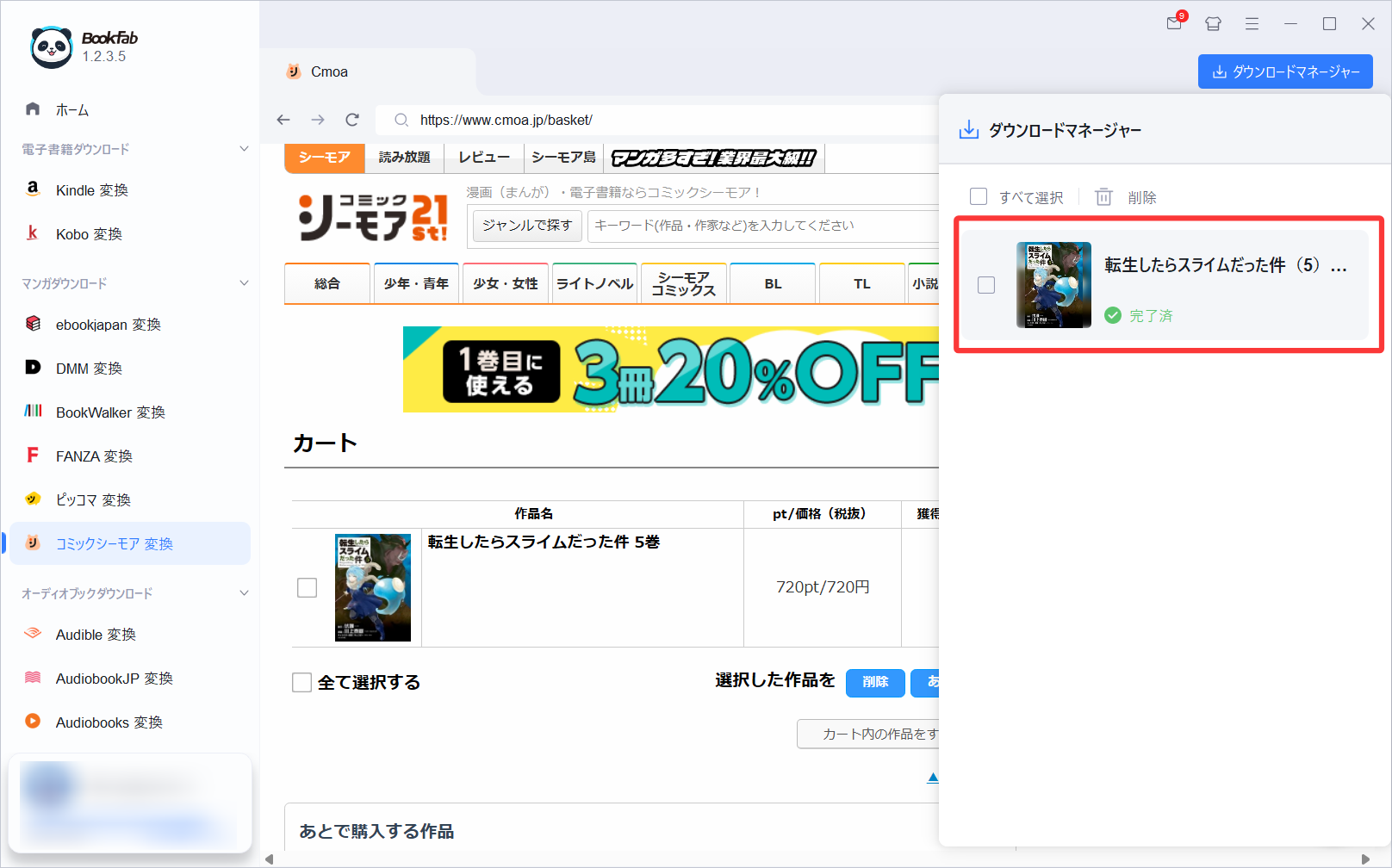Image resolution: width=1392 pixels, height=868 pixels.
Task: Select the シーモア島 tab
Action: (563, 158)
